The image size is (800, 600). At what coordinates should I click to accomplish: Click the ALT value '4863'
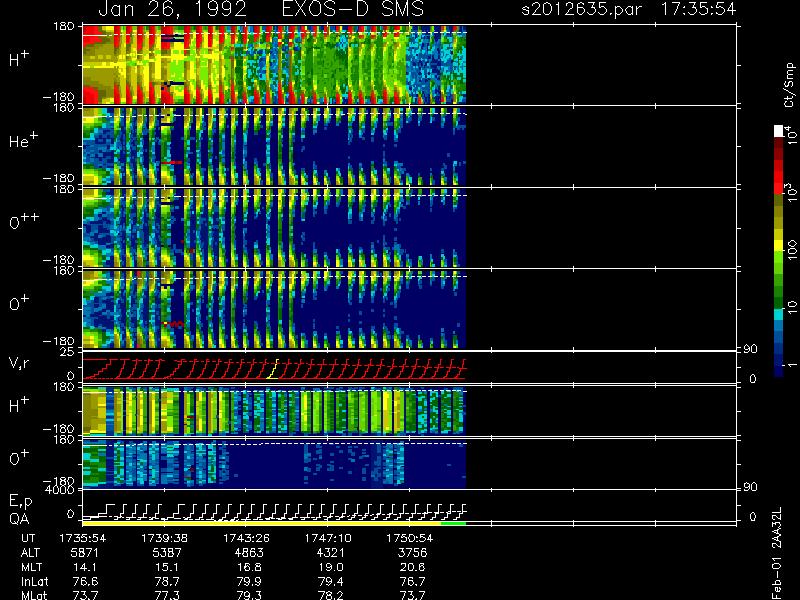pyautogui.click(x=249, y=553)
